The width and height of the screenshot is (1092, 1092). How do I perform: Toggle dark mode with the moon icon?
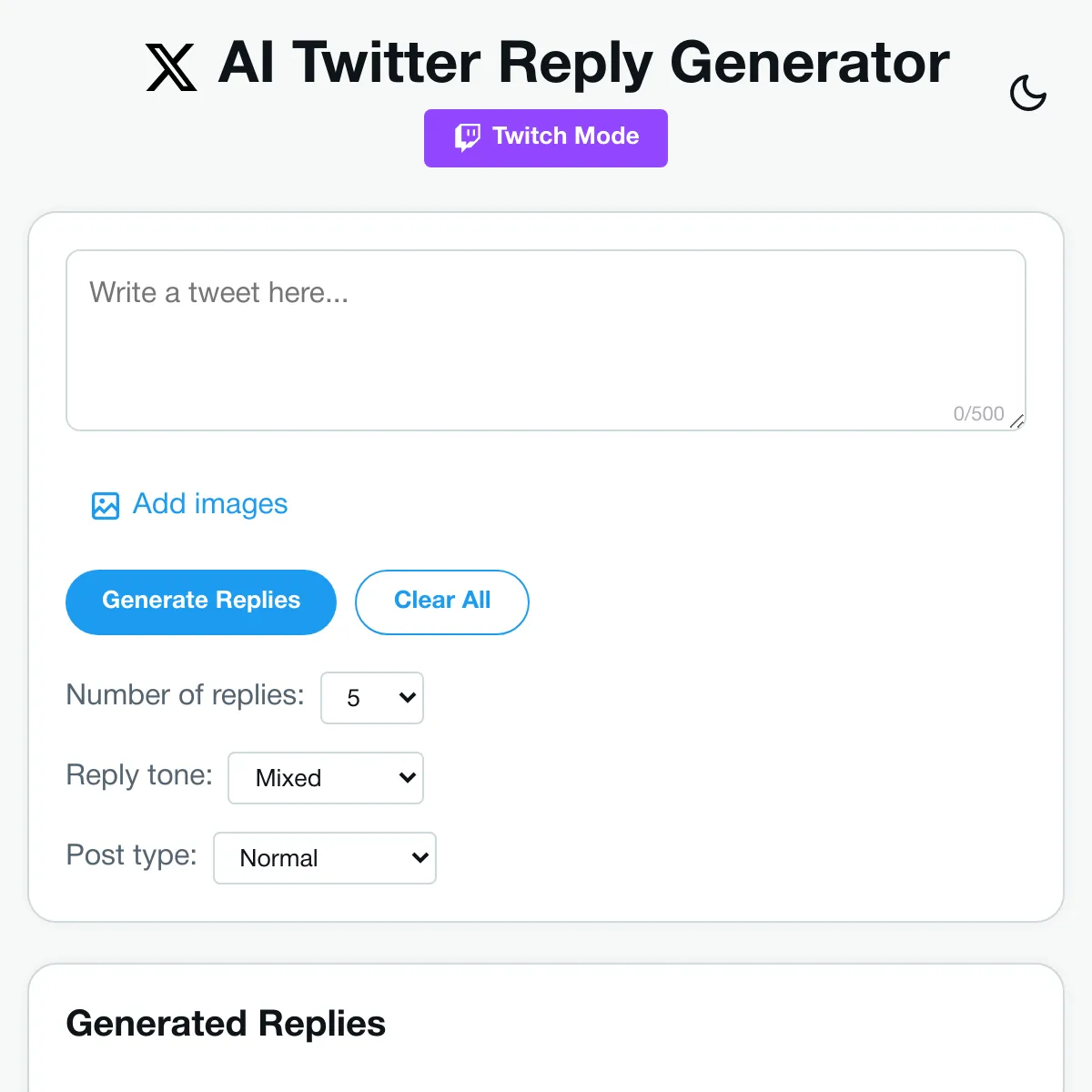[x=1027, y=92]
